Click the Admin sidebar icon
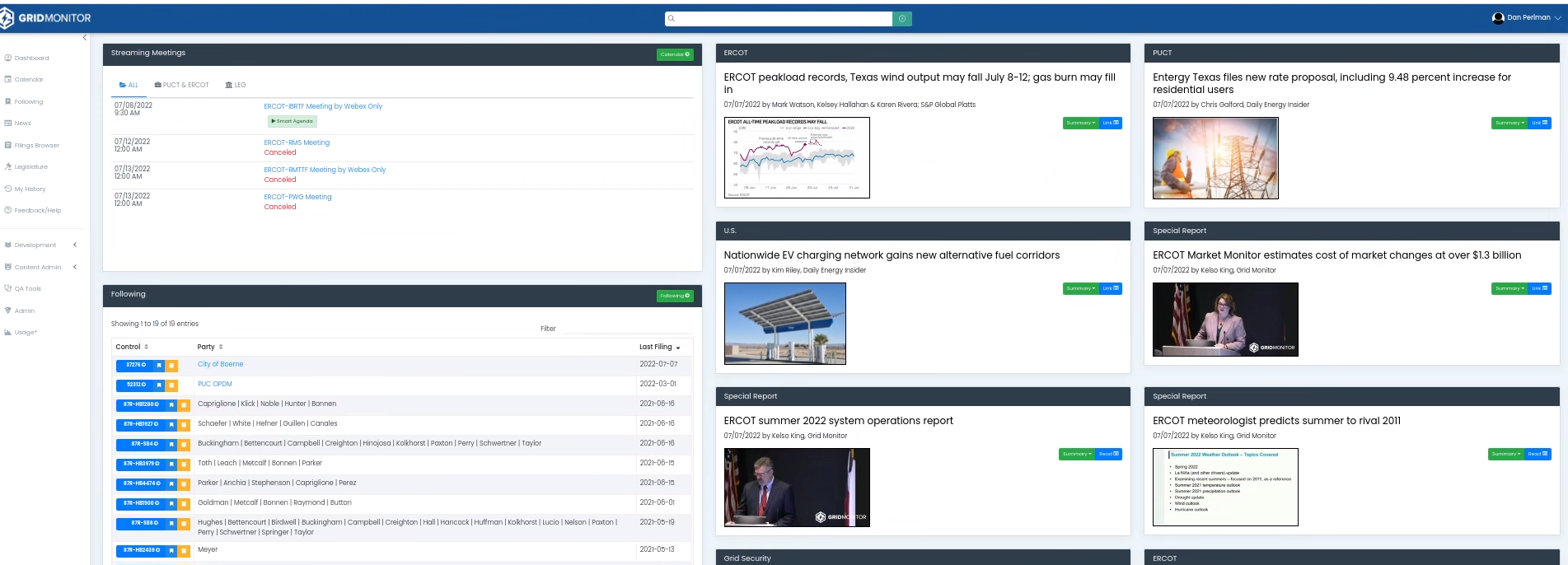 coord(7,311)
